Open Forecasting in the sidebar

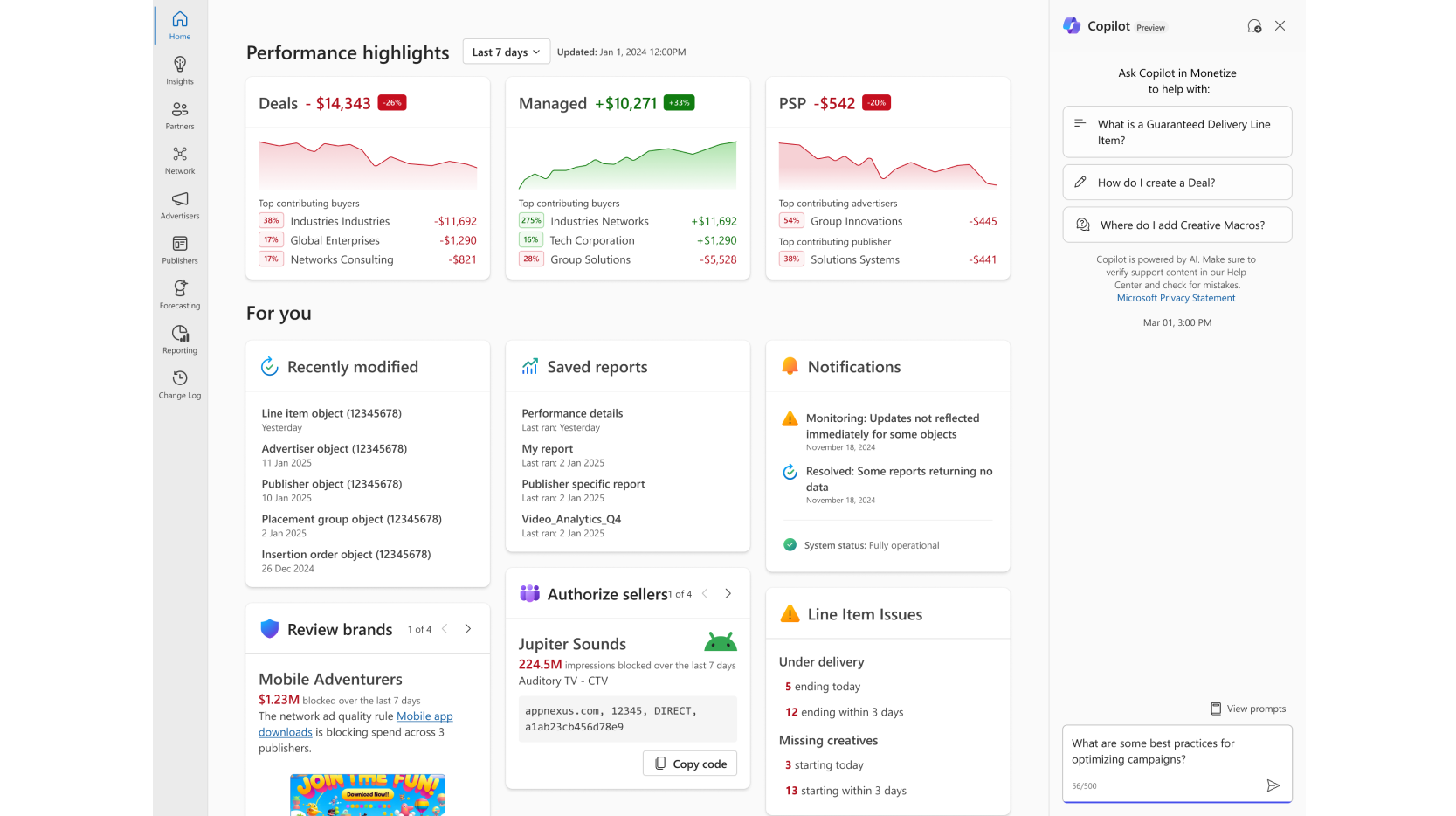click(x=180, y=294)
